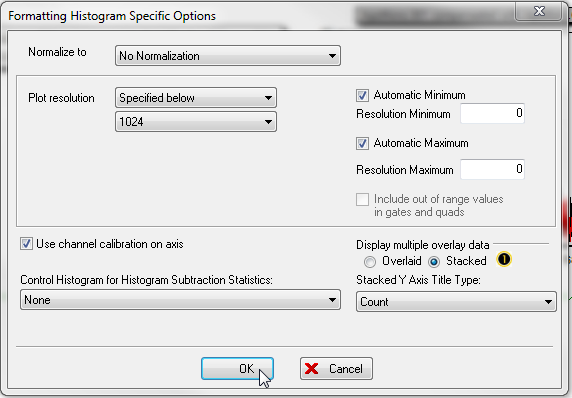The image size is (572, 398).
Task: Uncheck the Automatic Maximum checkbox
Action: point(362,143)
